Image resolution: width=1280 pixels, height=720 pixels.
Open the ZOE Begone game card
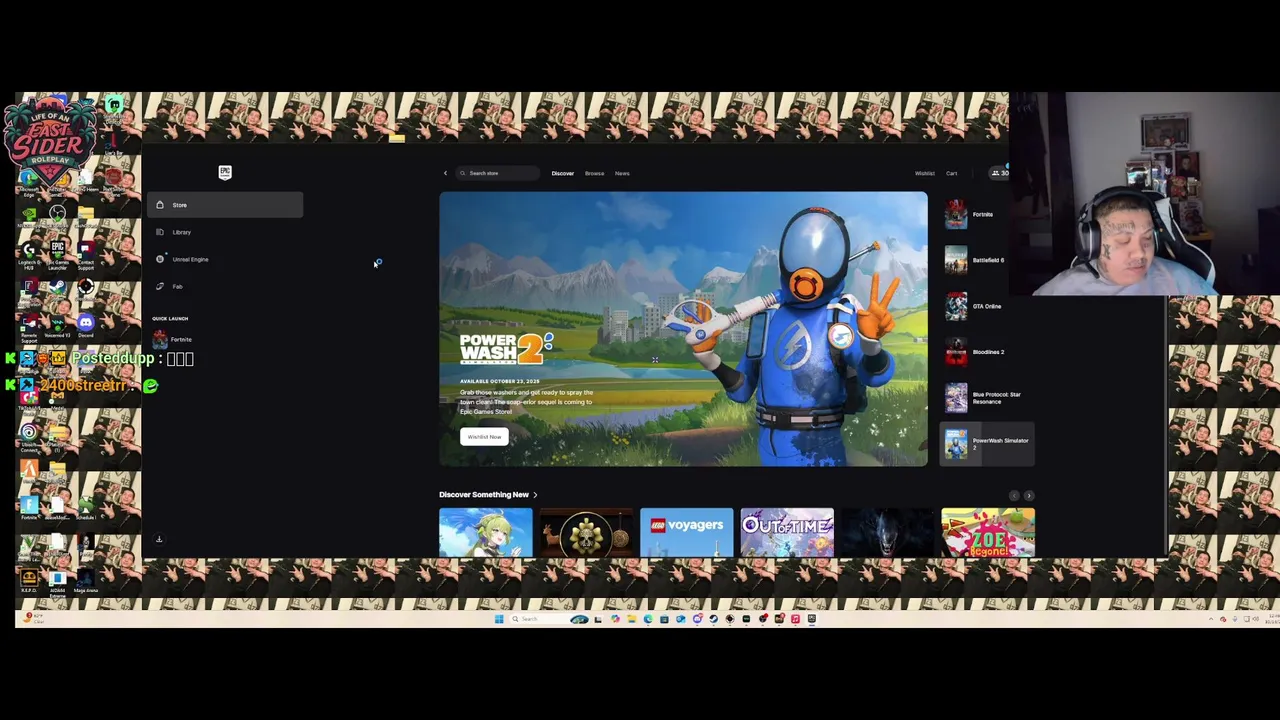click(x=988, y=532)
